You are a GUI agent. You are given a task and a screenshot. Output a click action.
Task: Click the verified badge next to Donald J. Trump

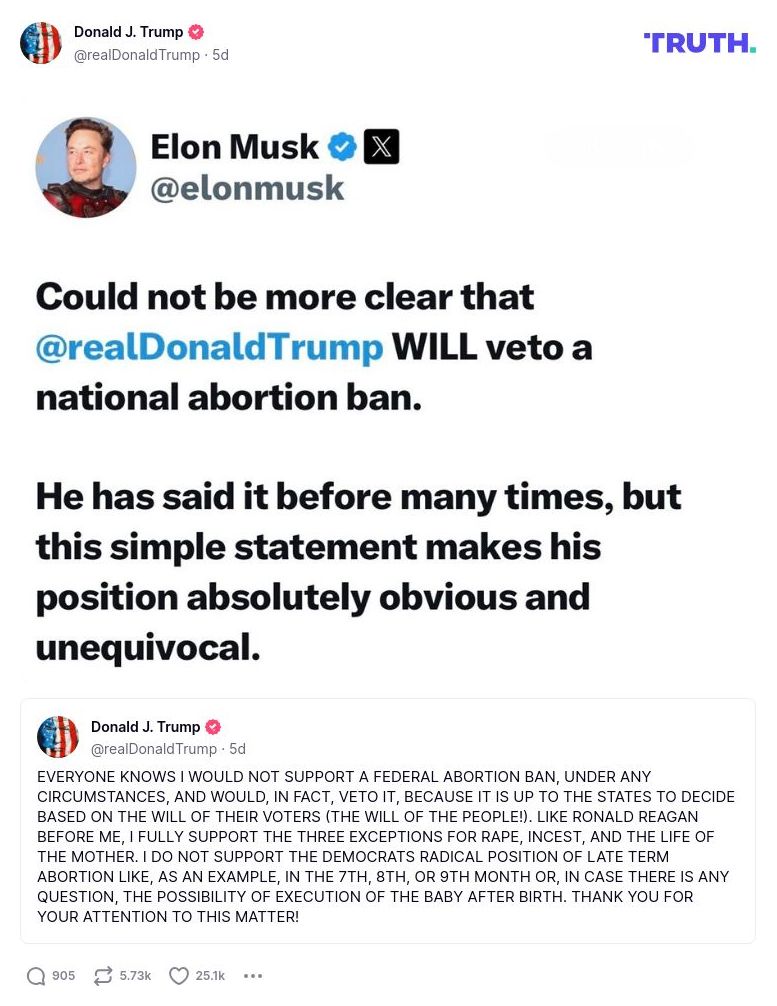pos(196,31)
